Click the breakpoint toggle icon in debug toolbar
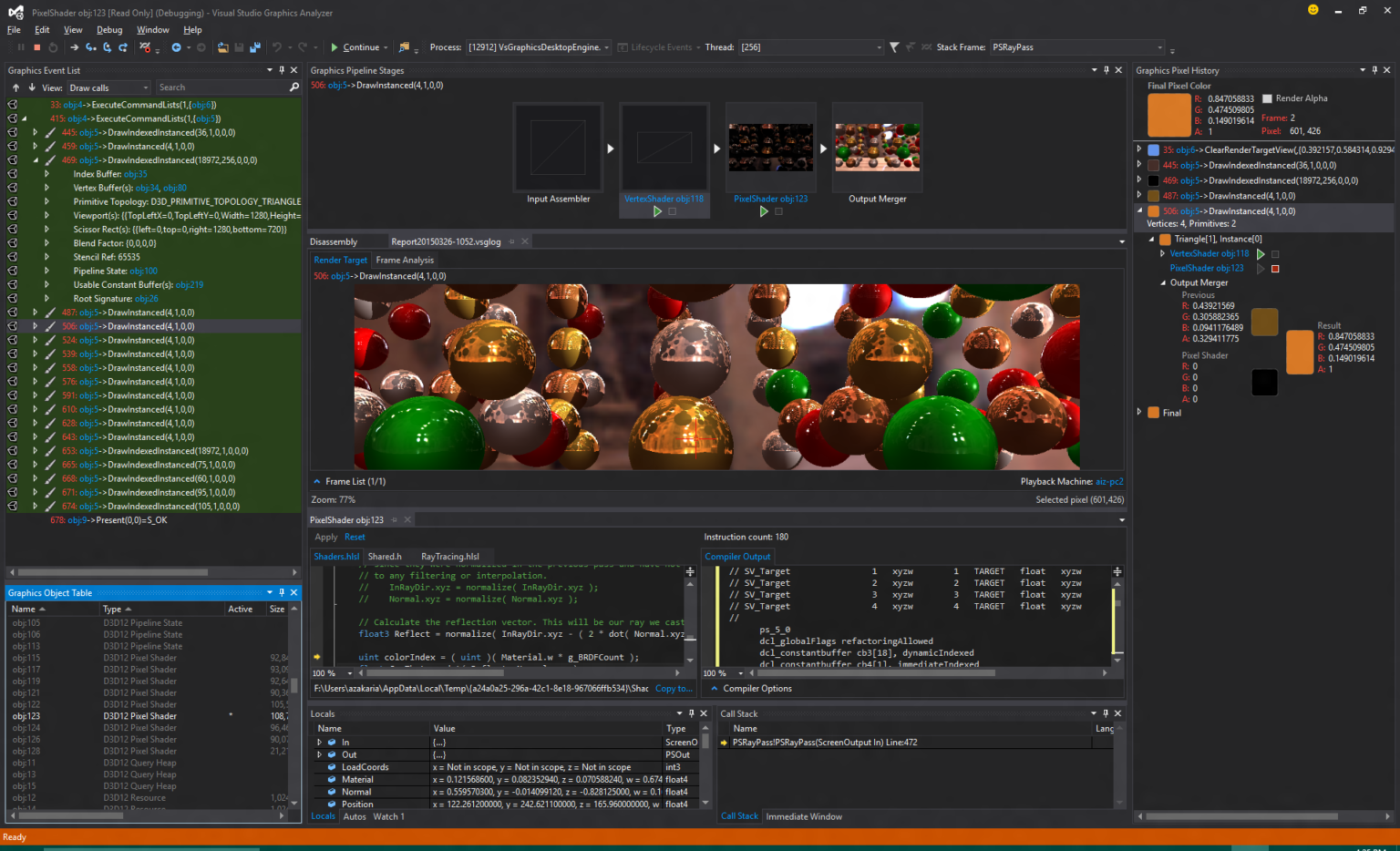Image resolution: width=1400 pixels, height=851 pixels. pos(147,46)
